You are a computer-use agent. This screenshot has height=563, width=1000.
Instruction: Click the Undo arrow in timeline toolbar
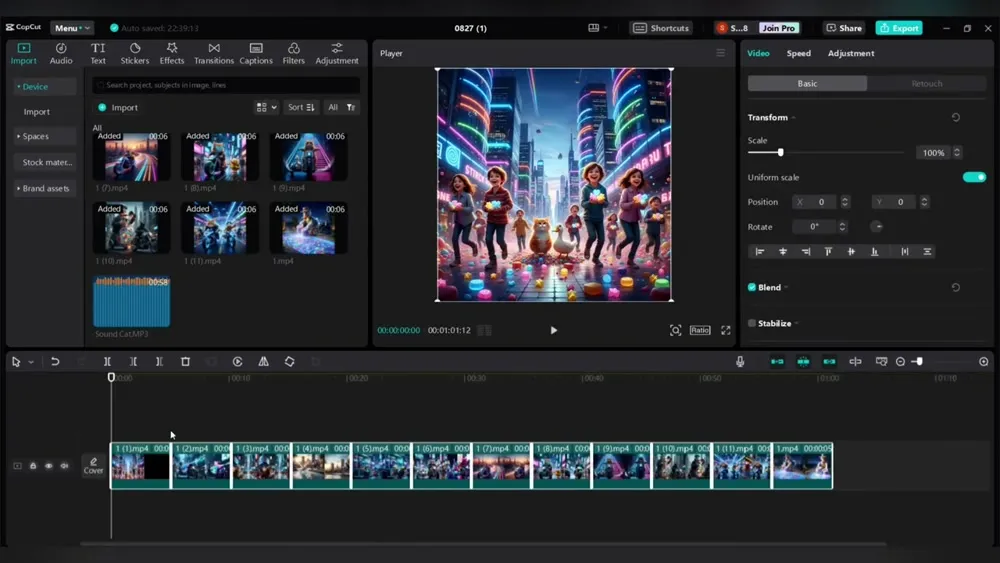(55, 362)
